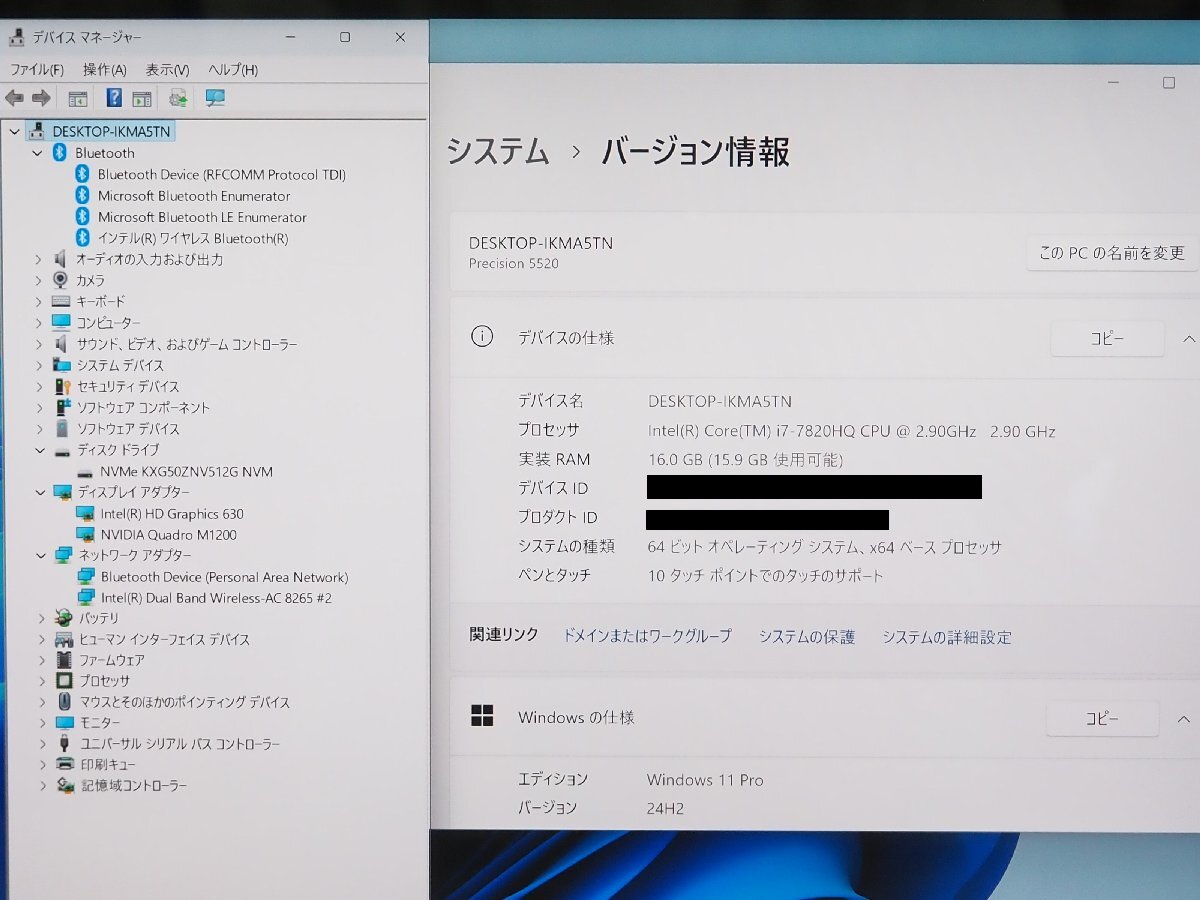Click the scan for hardware changes icon
The height and width of the screenshot is (900, 1200).
click(215, 98)
